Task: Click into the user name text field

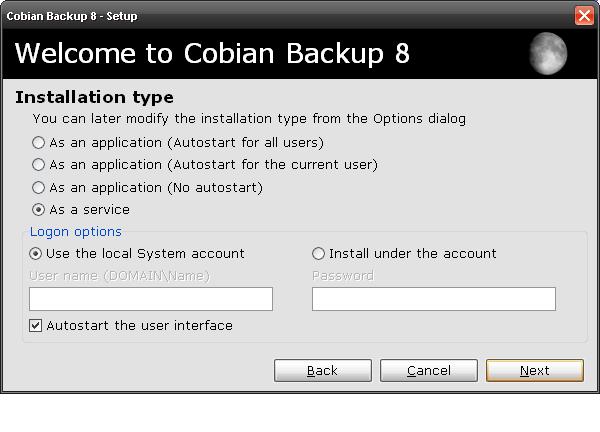Action: pyautogui.click(x=150, y=299)
